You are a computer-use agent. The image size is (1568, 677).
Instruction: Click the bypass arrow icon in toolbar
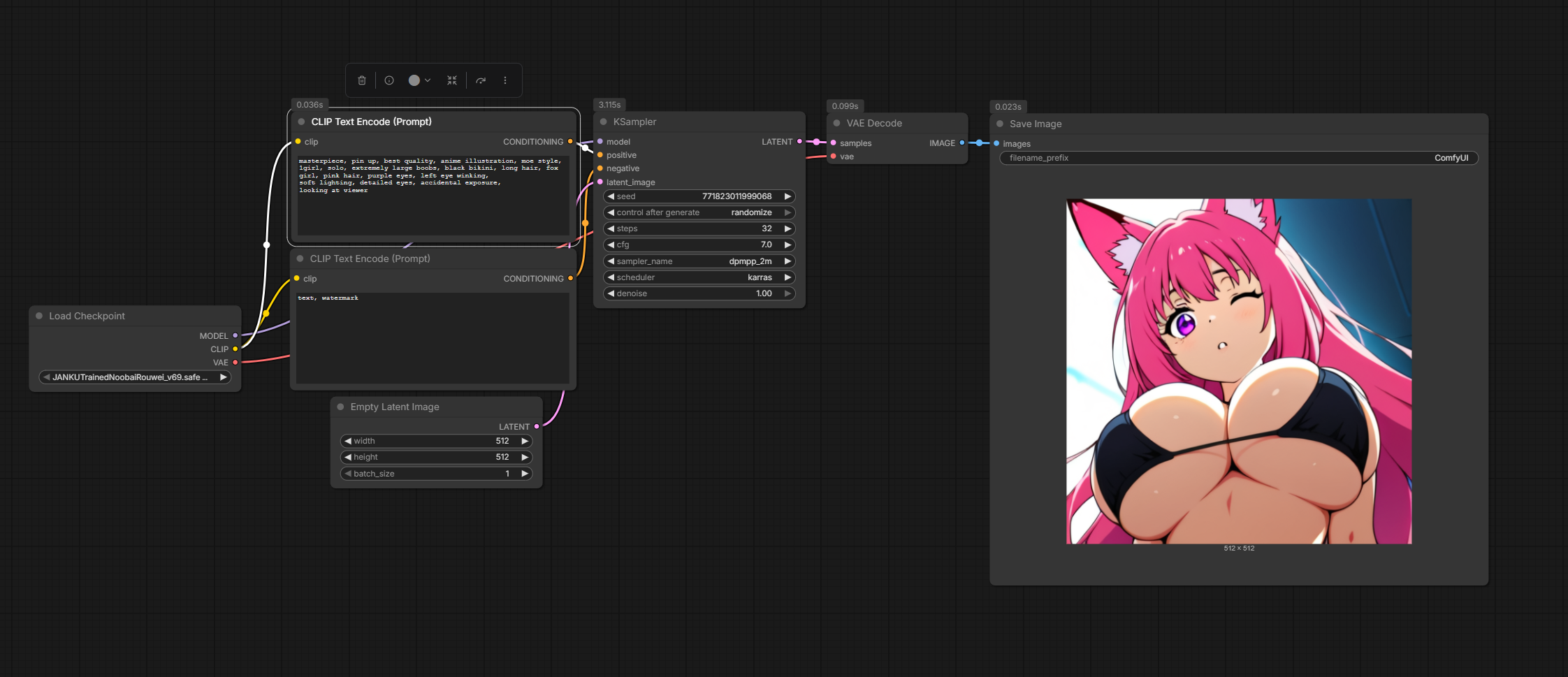481,80
